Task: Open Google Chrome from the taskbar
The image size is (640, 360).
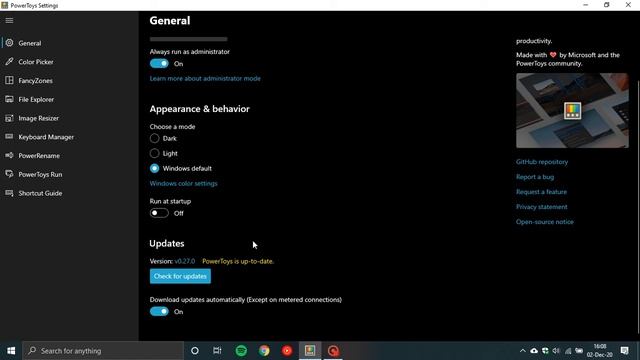Action: click(264, 351)
